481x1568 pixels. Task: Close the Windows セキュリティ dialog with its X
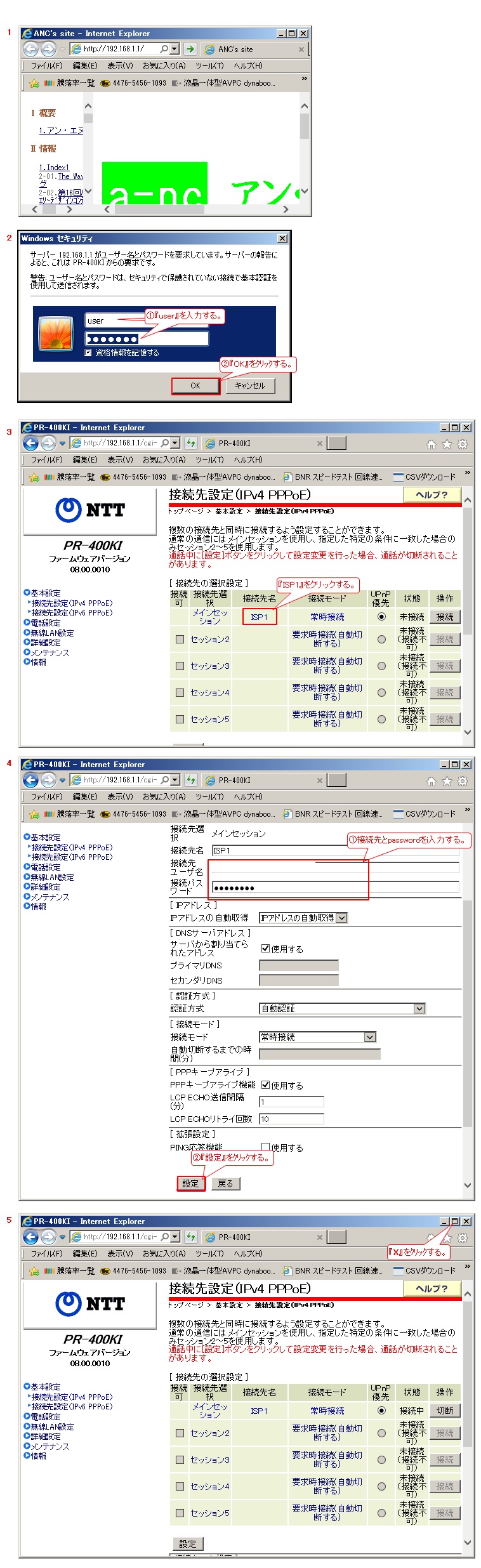tap(282, 239)
